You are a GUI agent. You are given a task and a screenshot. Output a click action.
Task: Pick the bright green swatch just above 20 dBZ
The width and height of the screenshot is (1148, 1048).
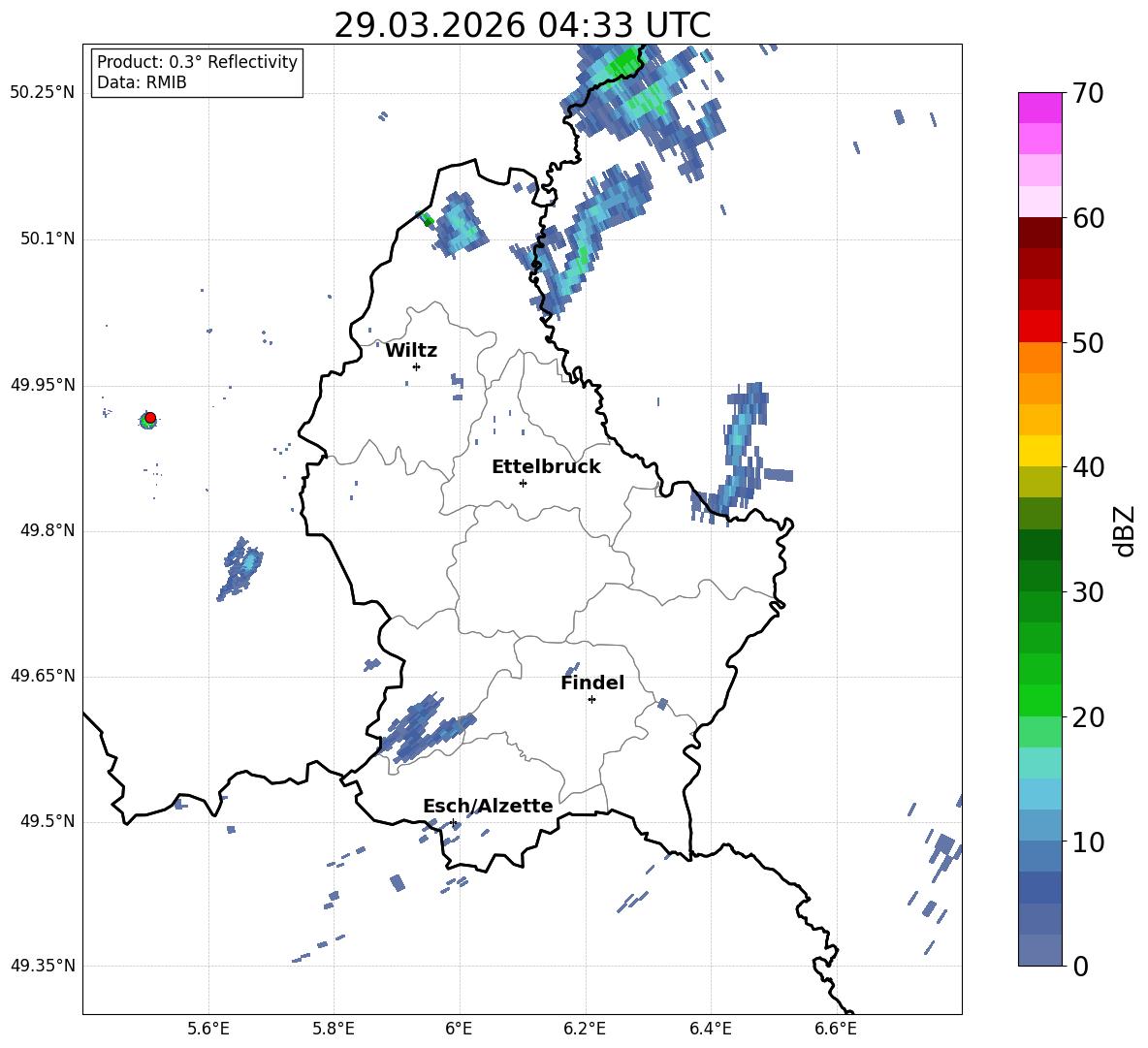click(x=1040, y=701)
